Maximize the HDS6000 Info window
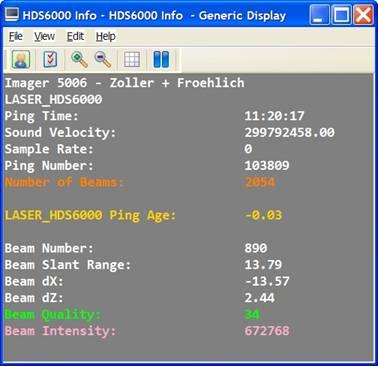This screenshot has width=378, height=366. point(341,15)
